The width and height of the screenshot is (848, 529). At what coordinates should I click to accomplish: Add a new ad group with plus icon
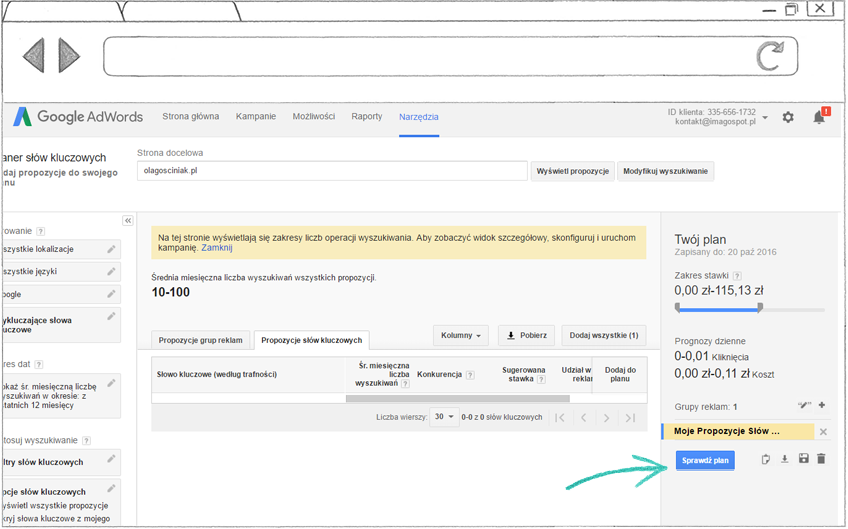822,405
